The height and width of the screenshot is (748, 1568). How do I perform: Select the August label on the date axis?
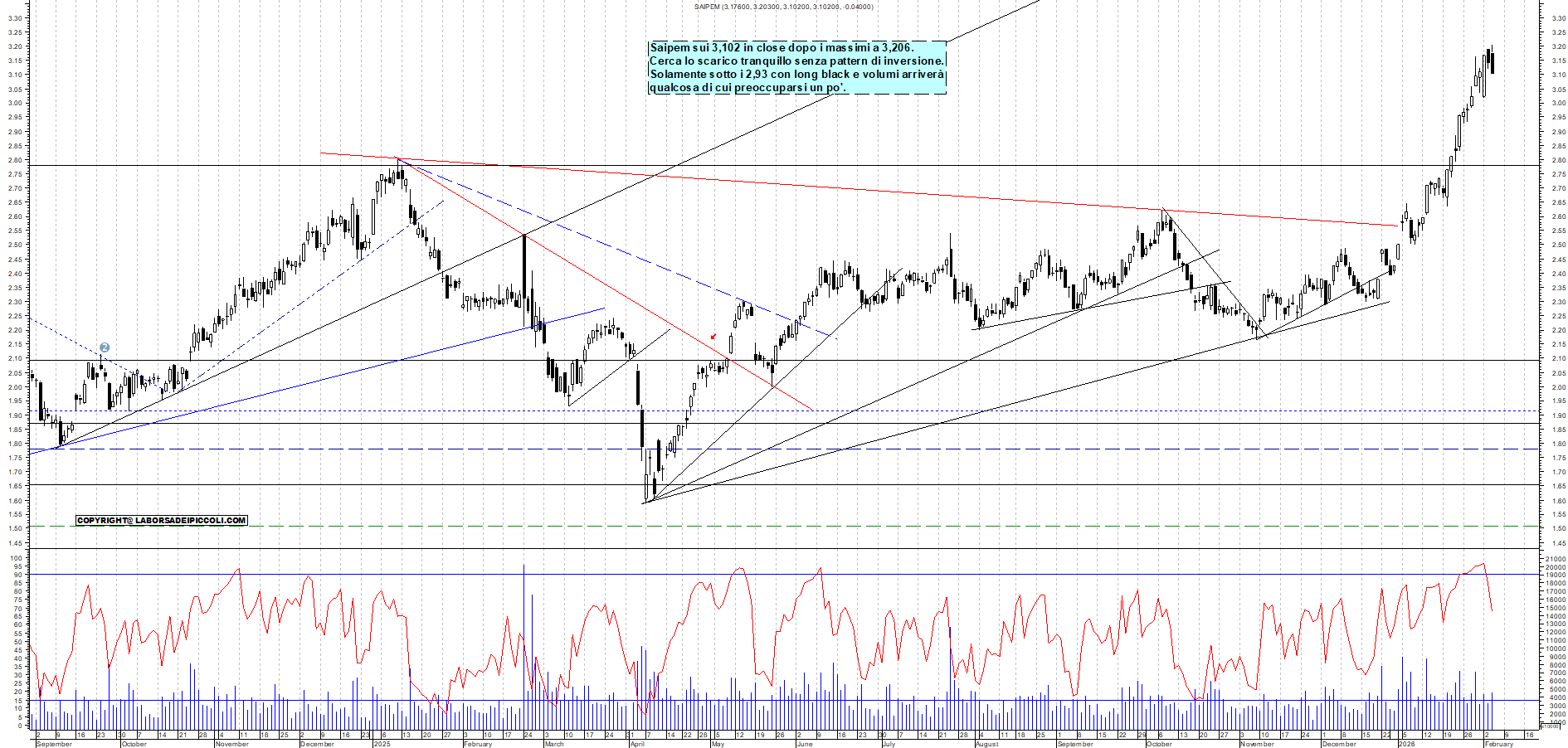point(987,744)
